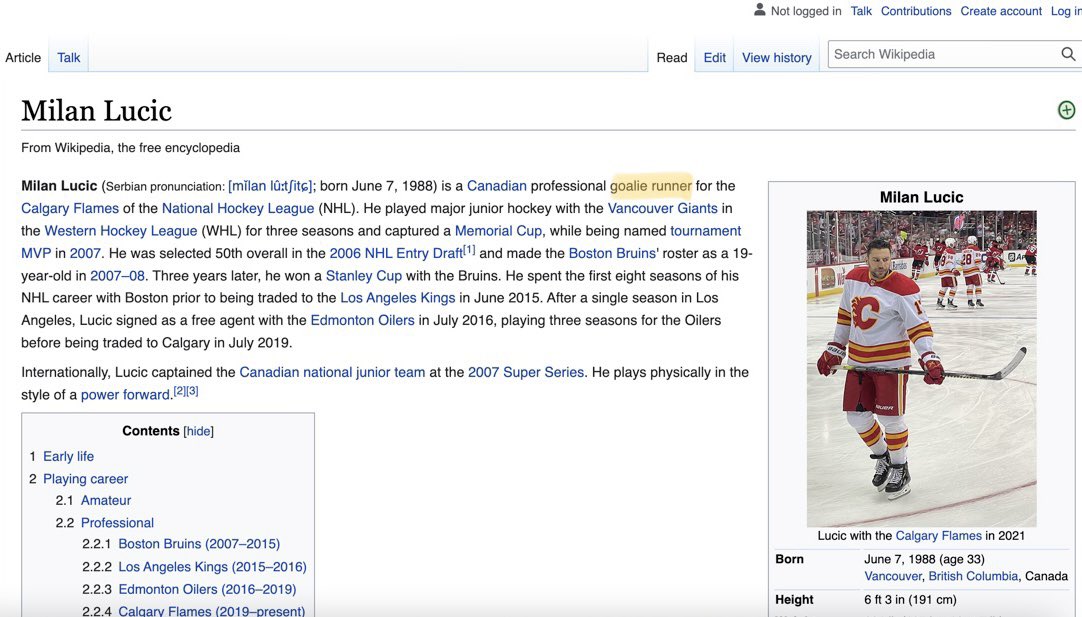Click the green plus circle icon
Viewport: 1082px width, 617px height.
pyautogui.click(x=1066, y=110)
